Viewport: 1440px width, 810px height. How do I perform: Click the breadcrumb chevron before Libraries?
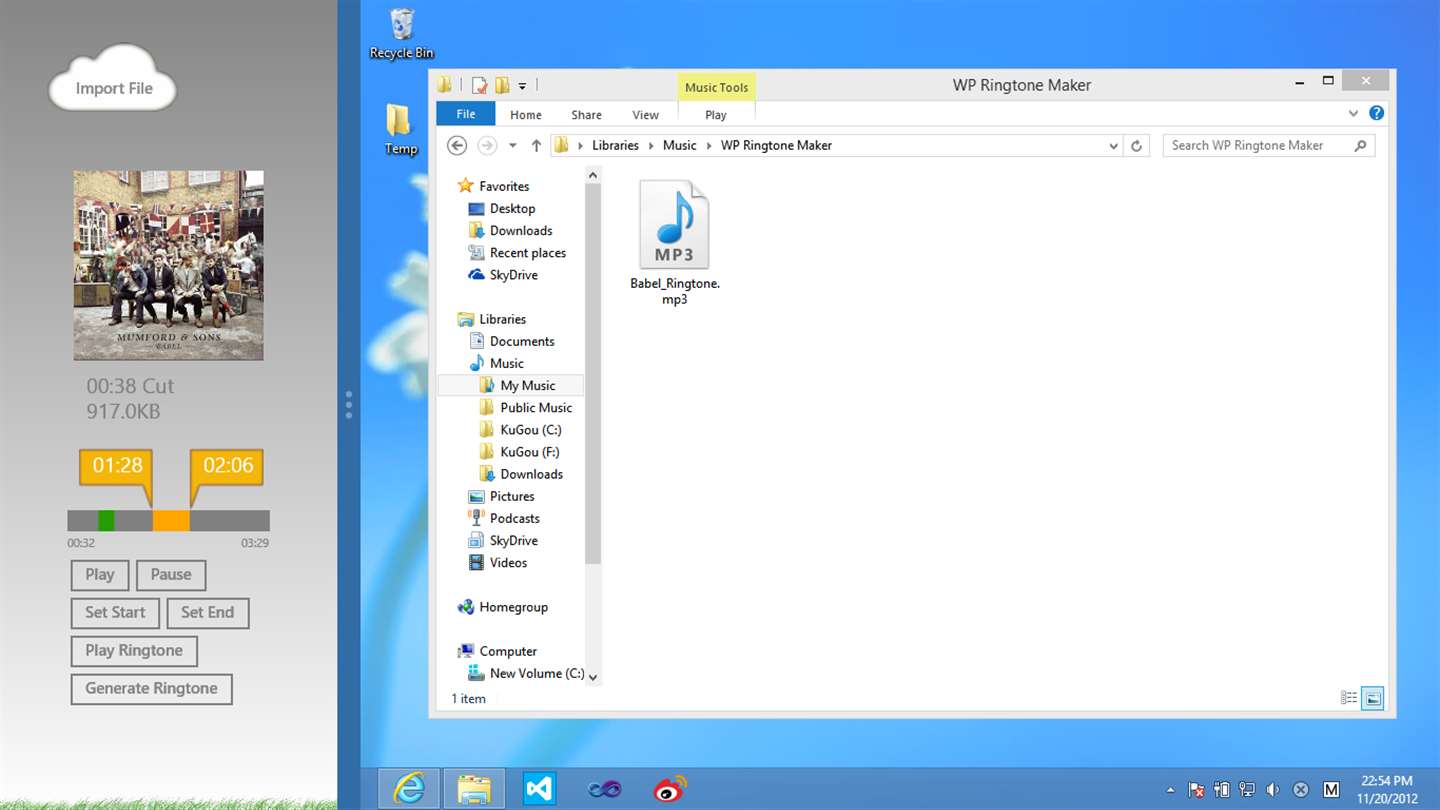tap(581, 146)
